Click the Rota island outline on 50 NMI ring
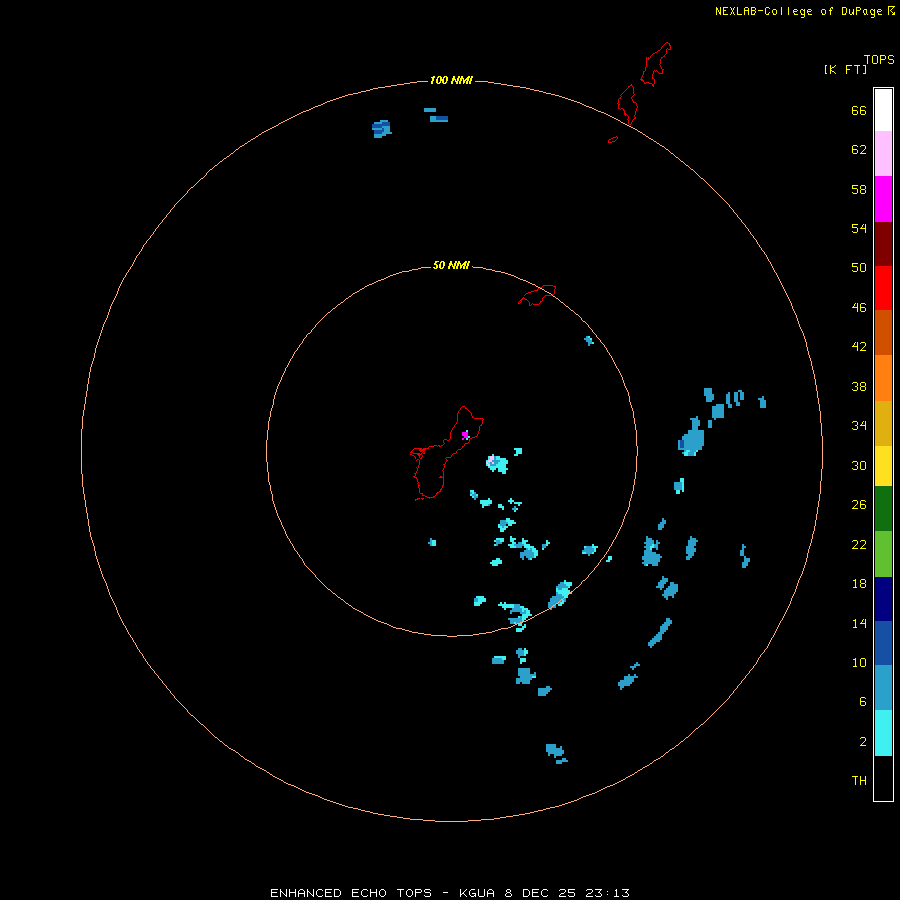The width and height of the screenshot is (900, 900). (x=537, y=295)
